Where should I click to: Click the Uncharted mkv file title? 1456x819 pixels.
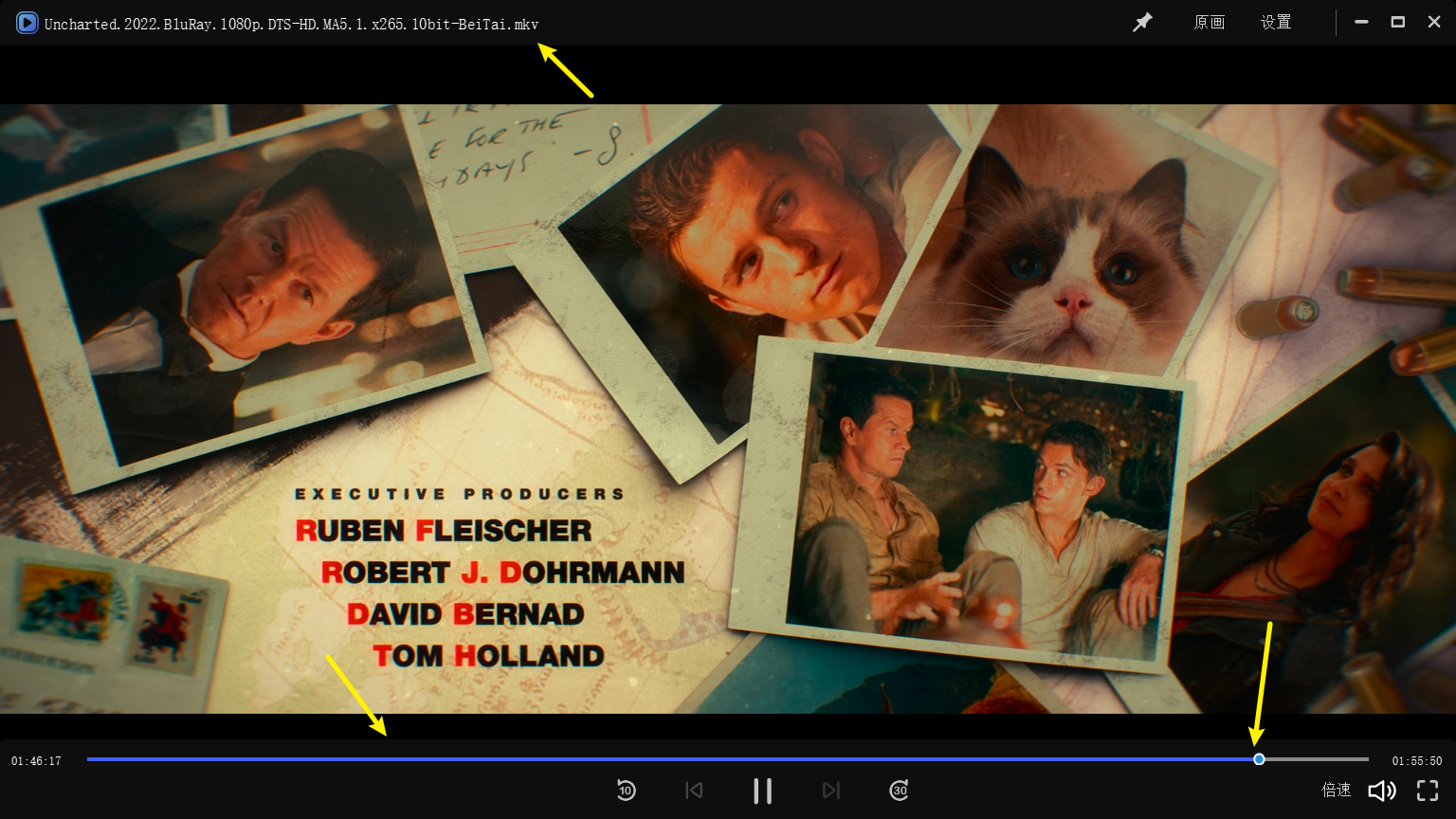[x=291, y=25]
